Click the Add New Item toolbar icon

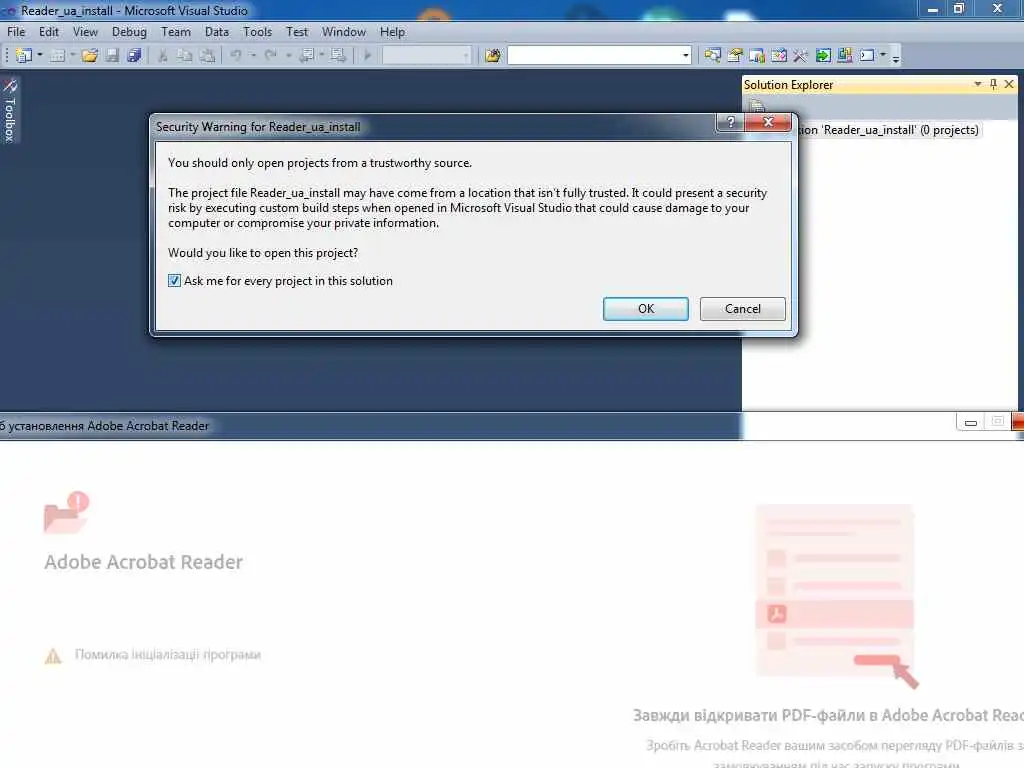[57, 56]
